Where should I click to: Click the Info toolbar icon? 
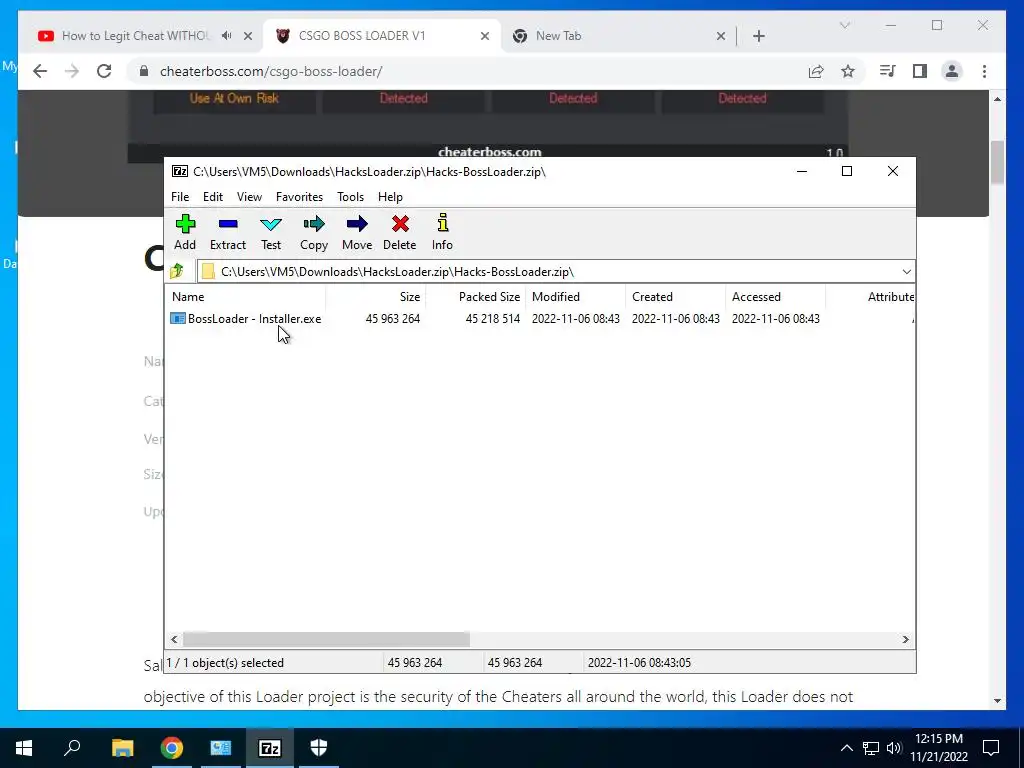(x=442, y=232)
